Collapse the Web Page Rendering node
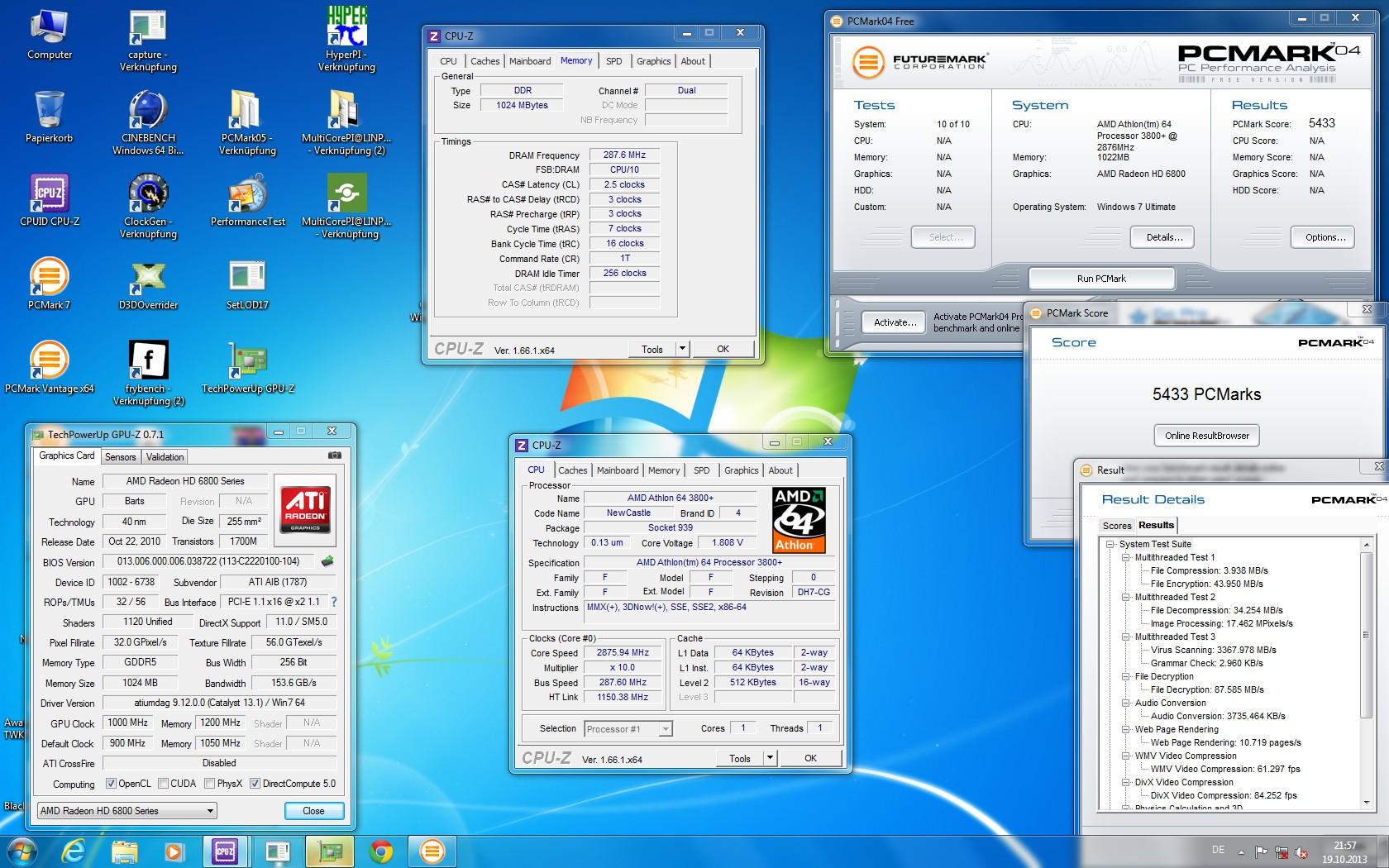 pyautogui.click(x=1126, y=729)
